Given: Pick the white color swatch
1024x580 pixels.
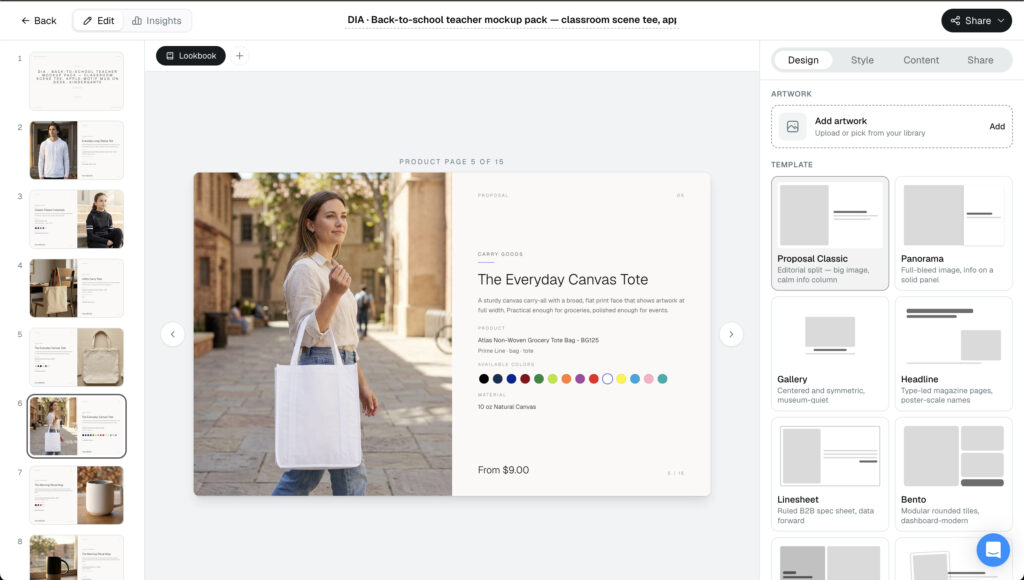Looking at the screenshot, I should pos(607,379).
